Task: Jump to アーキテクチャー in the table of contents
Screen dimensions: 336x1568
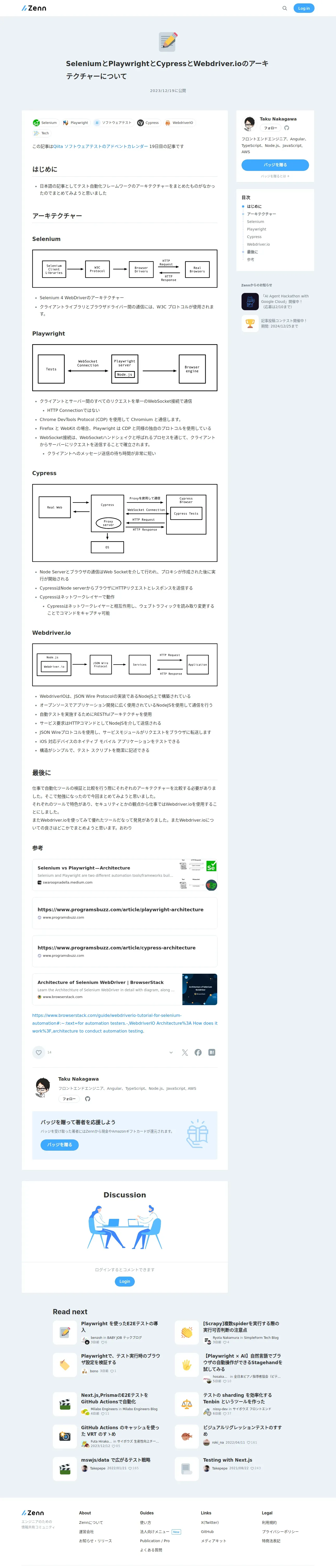Action: (262, 214)
